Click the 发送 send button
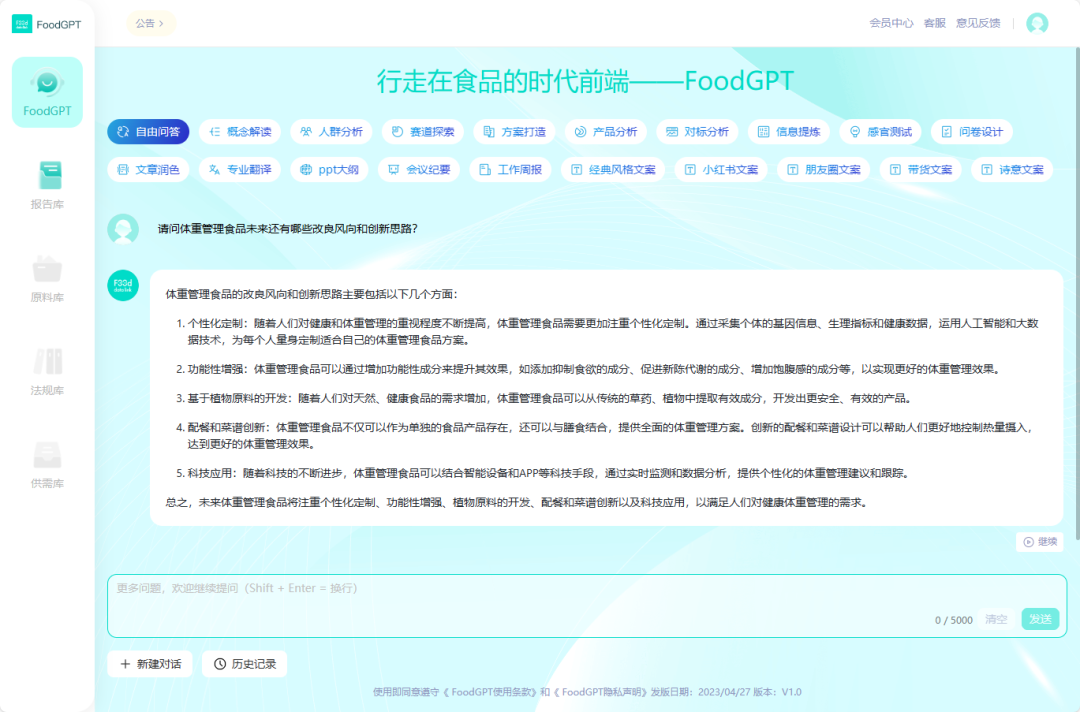 [1039, 619]
